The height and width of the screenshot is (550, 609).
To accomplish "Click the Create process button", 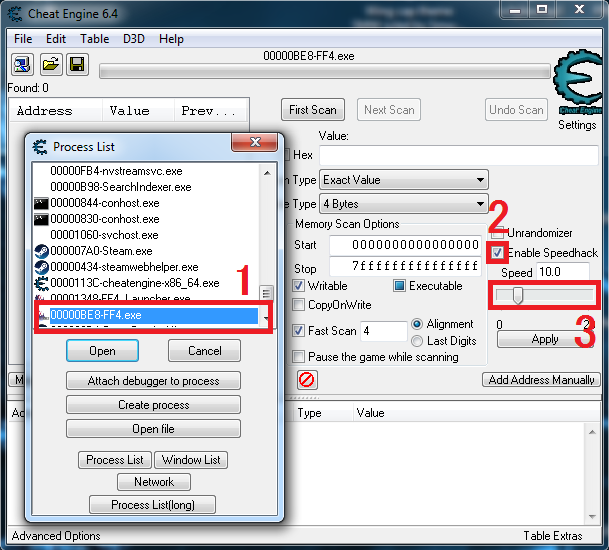I will tap(153, 405).
